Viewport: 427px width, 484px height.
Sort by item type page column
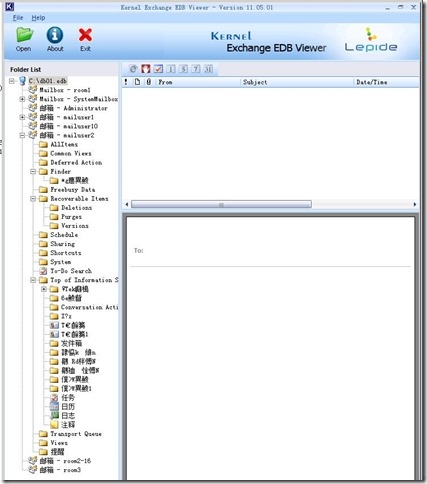pyautogui.click(x=137, y=82)
